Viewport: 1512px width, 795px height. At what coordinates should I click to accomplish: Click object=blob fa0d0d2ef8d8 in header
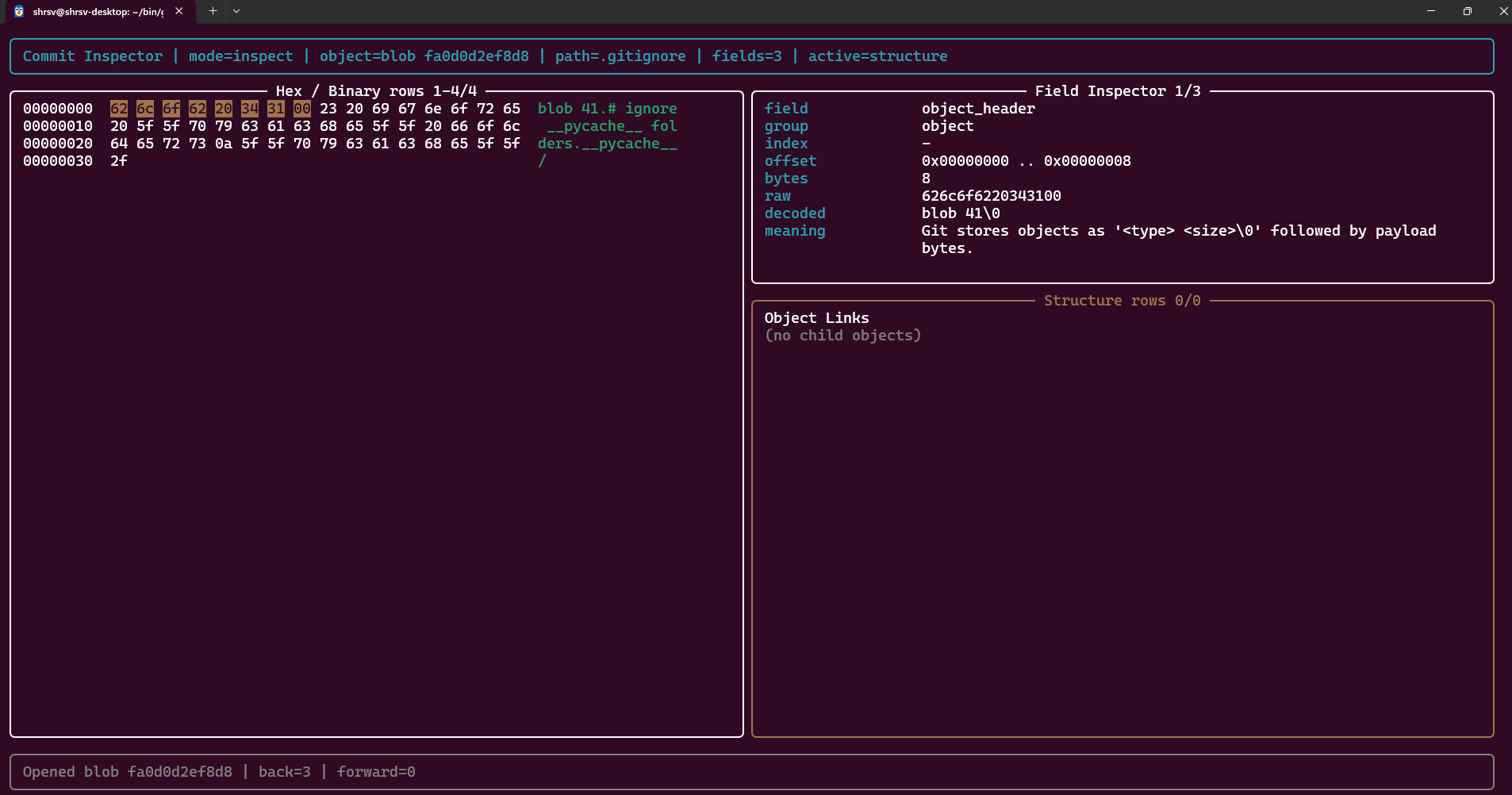point(424,56)
